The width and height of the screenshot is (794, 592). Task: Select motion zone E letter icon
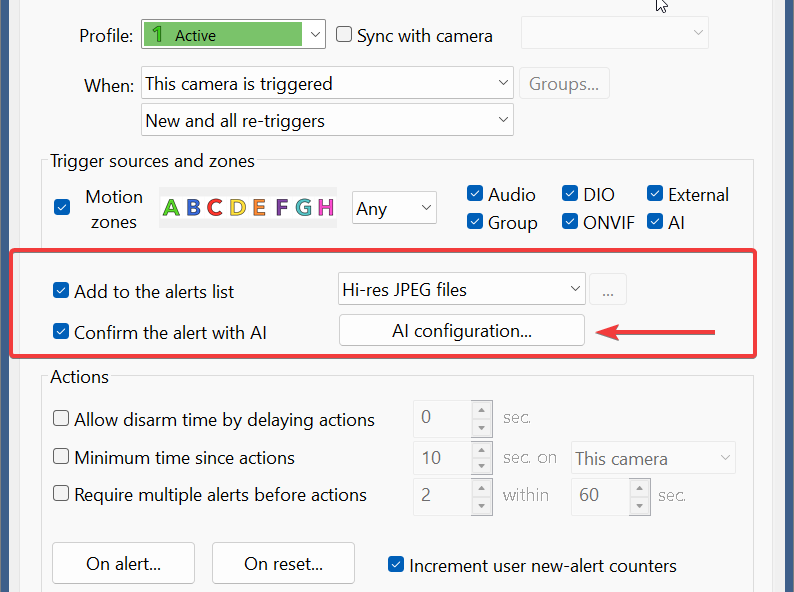click(259, 208)
